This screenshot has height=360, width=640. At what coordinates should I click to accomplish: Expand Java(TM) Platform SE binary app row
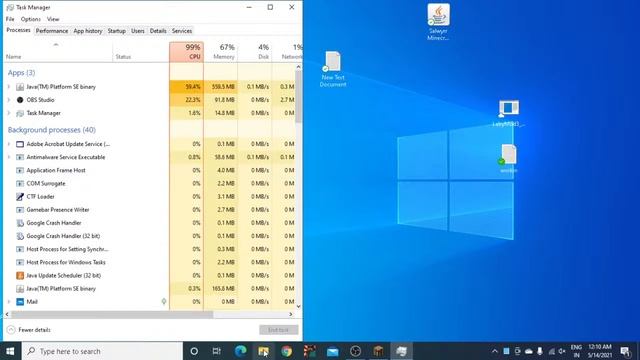click(x=9, y=87)
